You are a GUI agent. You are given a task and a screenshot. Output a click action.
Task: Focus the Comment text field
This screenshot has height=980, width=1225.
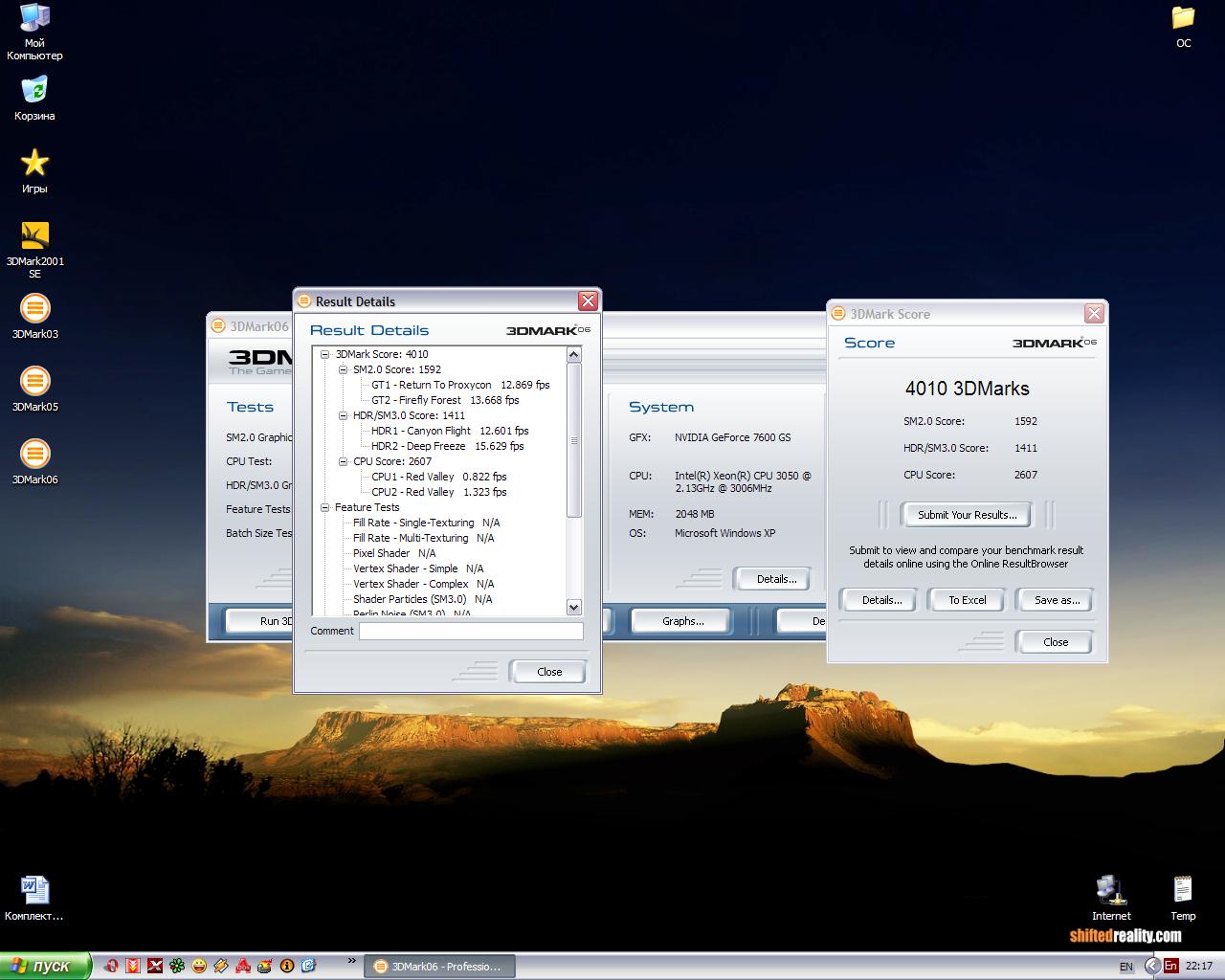point(471,631)
